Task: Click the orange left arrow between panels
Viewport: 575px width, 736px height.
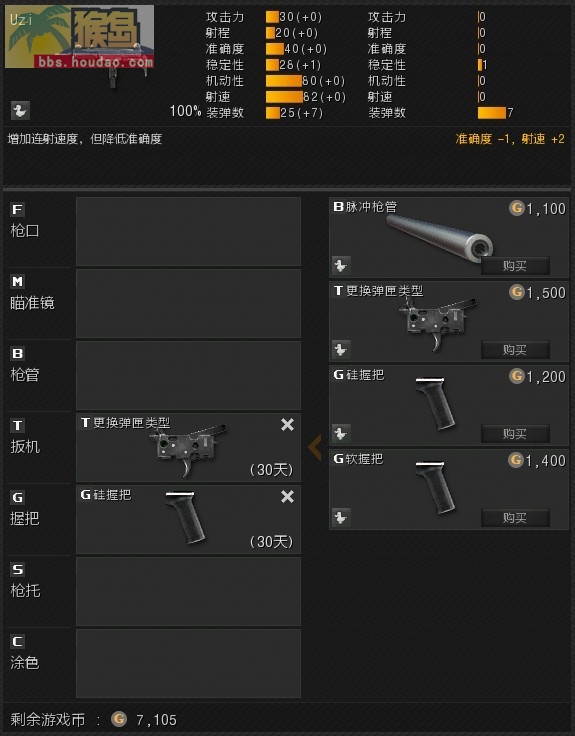Action: coord(315,447)
